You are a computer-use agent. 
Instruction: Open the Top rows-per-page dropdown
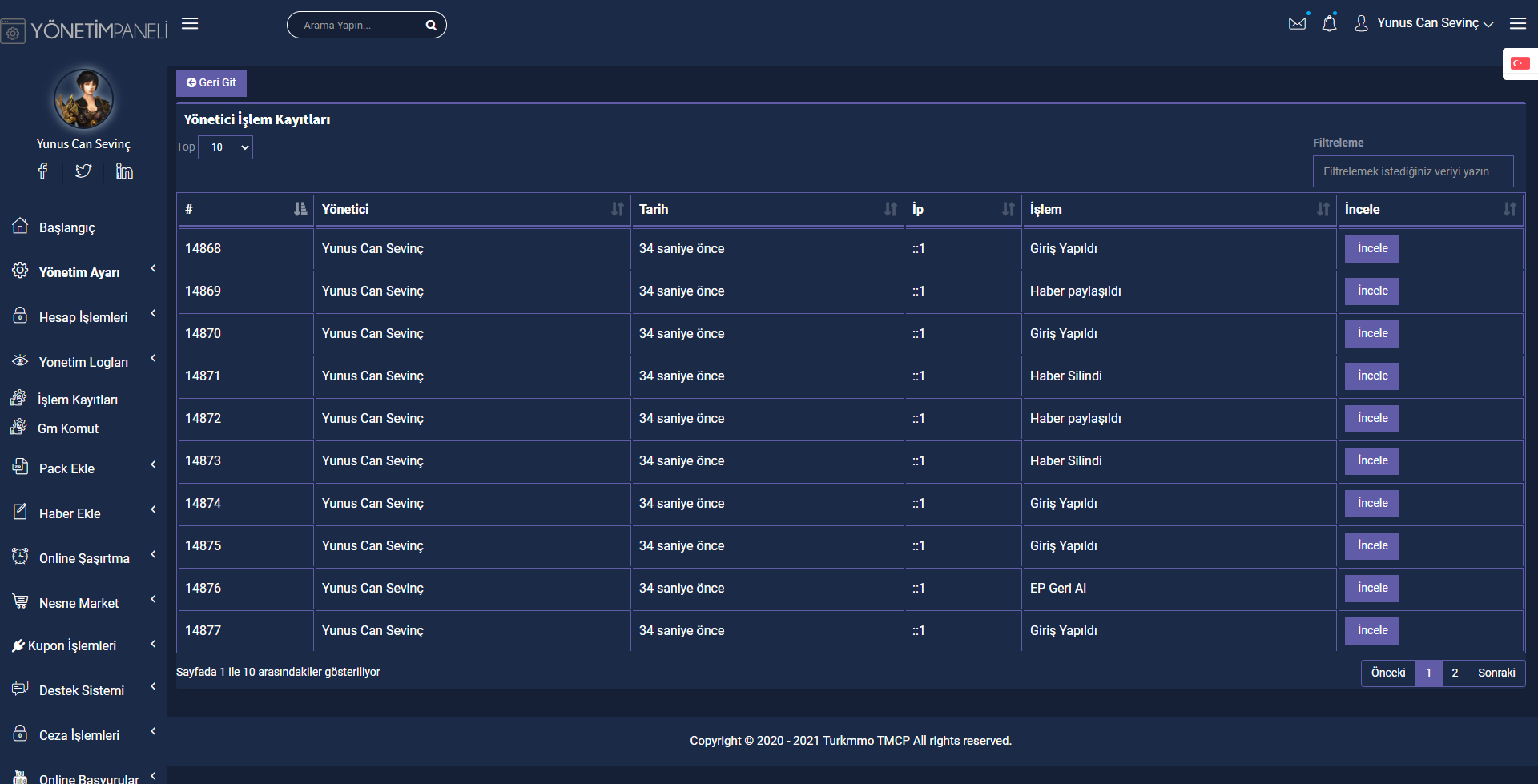[x=226, y=147]
